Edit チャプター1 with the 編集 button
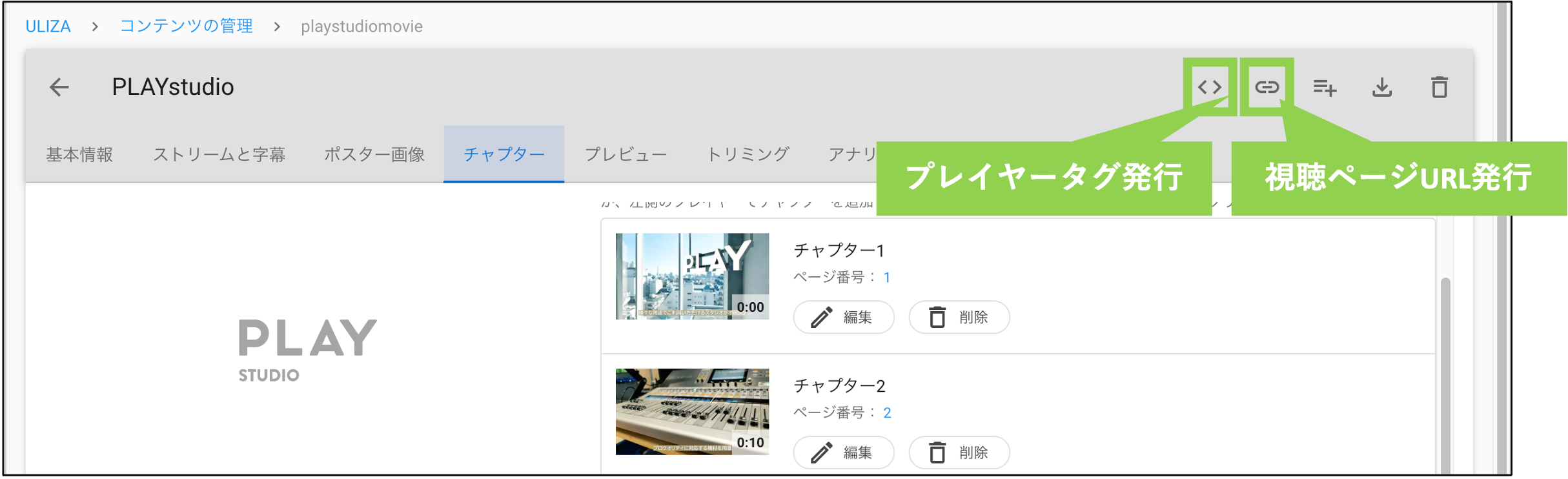The image size is (1568, 479). click(x=844, y=317)
